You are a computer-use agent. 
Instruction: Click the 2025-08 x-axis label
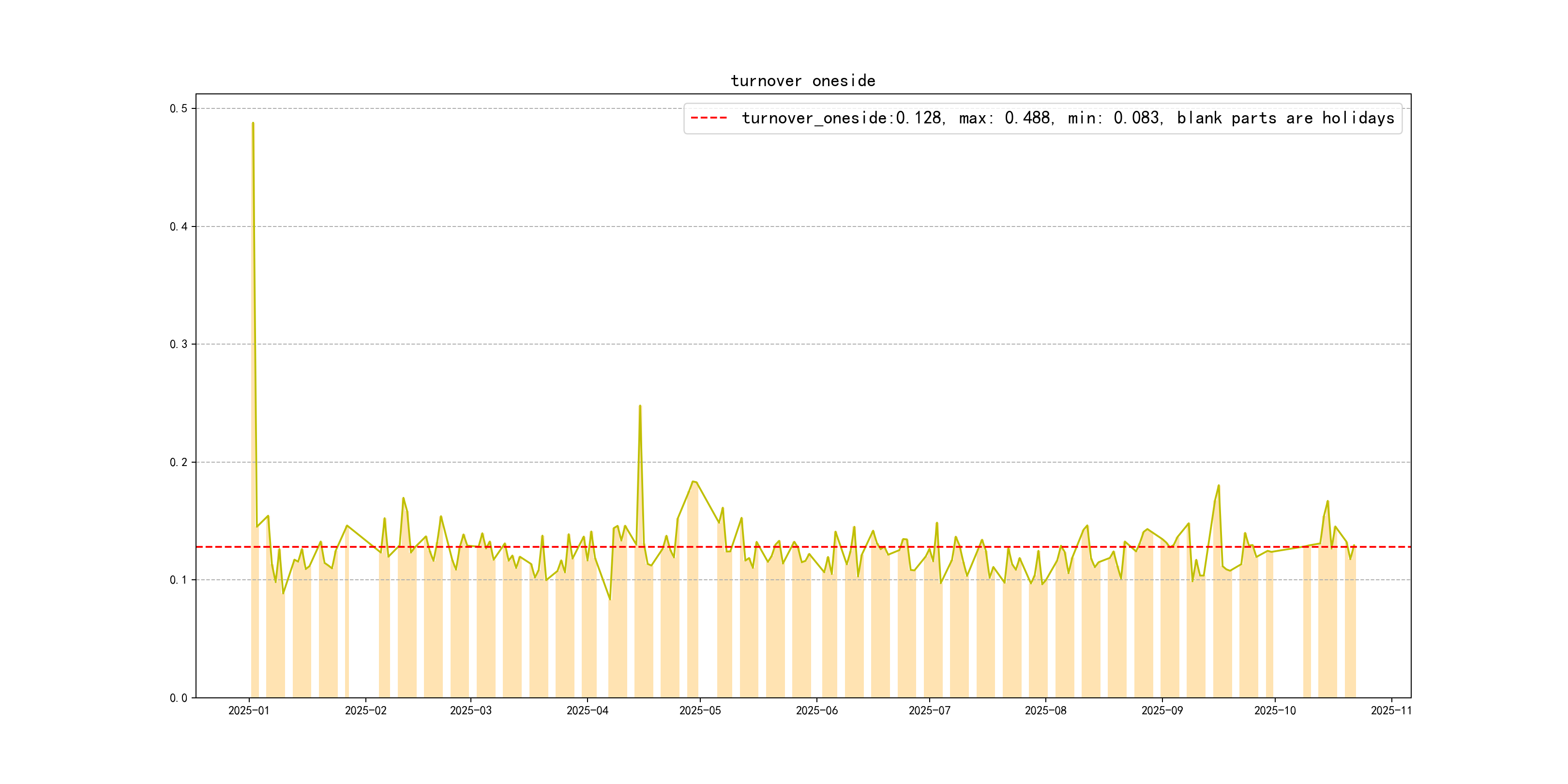1045,710
